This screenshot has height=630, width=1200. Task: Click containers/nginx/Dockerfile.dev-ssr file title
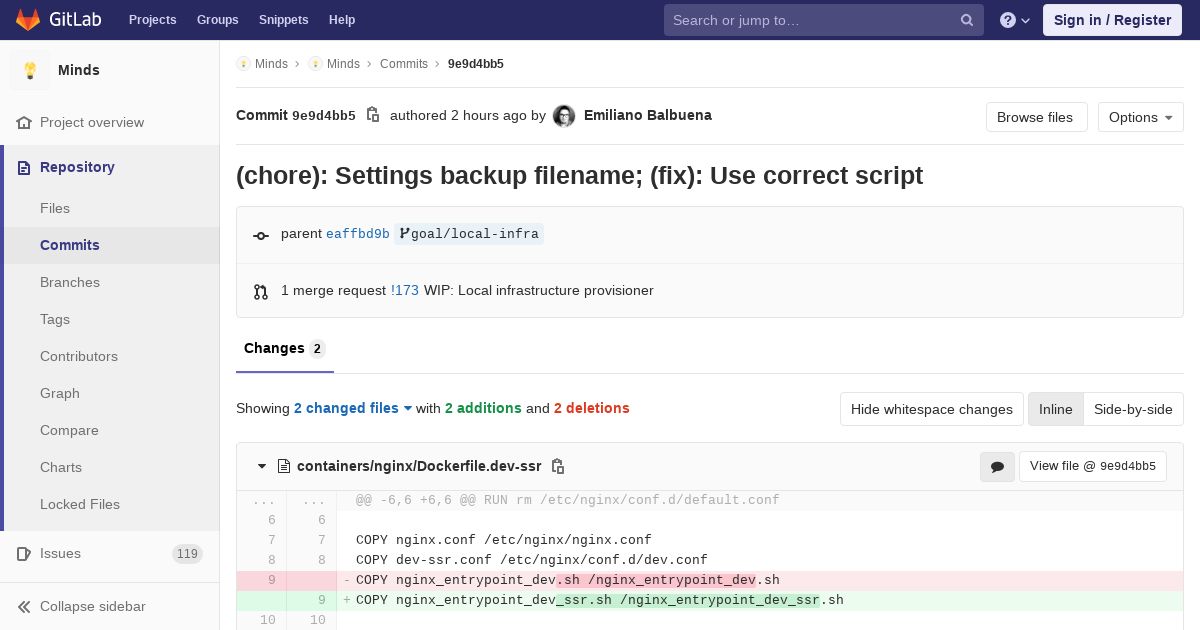[419, 466]
